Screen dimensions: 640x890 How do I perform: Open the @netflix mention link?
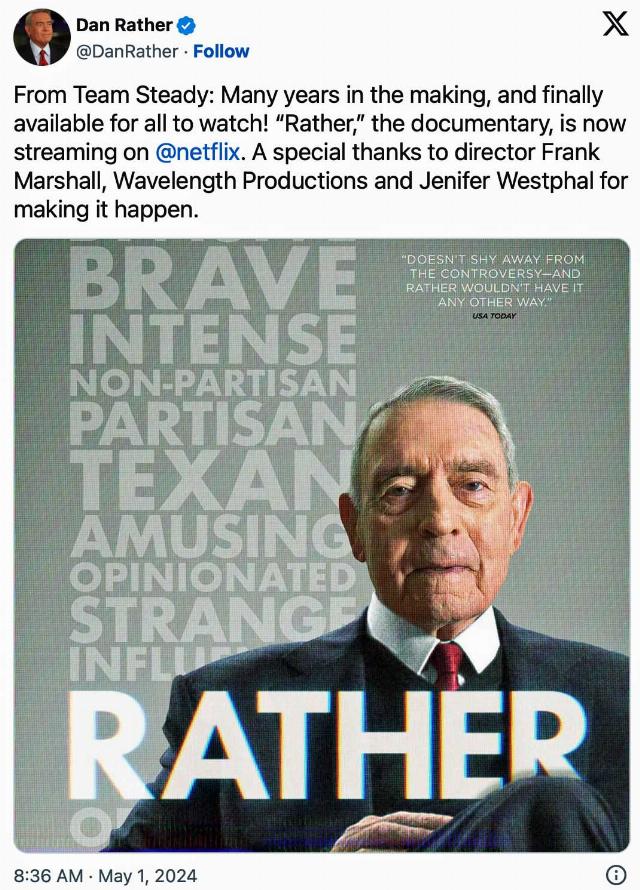pyautogui.click(x=197, y=152)
